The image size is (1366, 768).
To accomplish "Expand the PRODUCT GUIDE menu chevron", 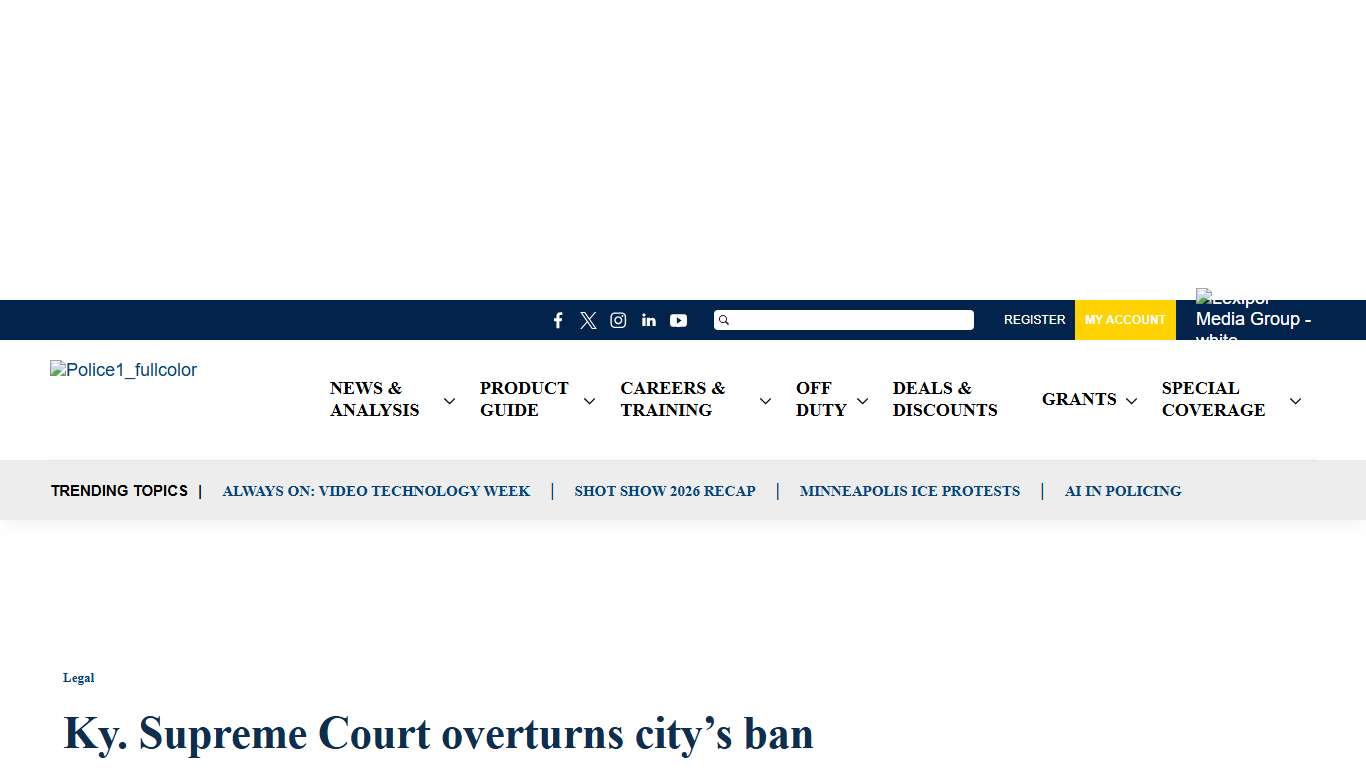I will (590, 400).
